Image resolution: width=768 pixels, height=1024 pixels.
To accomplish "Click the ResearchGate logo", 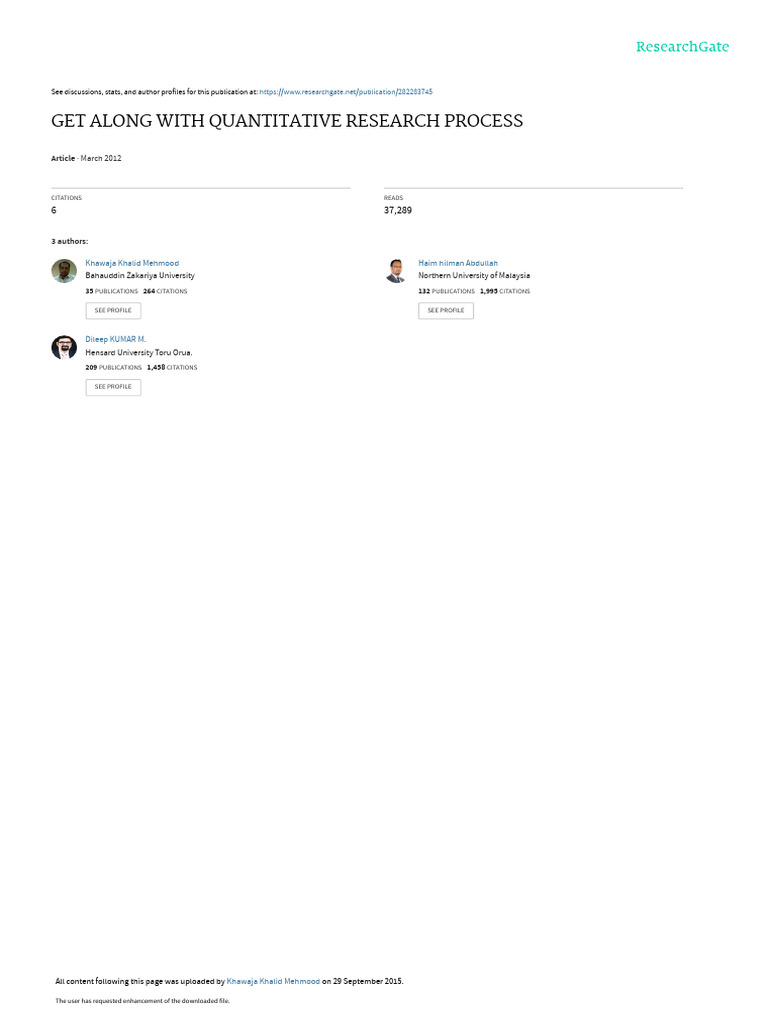I will [x=682, y=46].
